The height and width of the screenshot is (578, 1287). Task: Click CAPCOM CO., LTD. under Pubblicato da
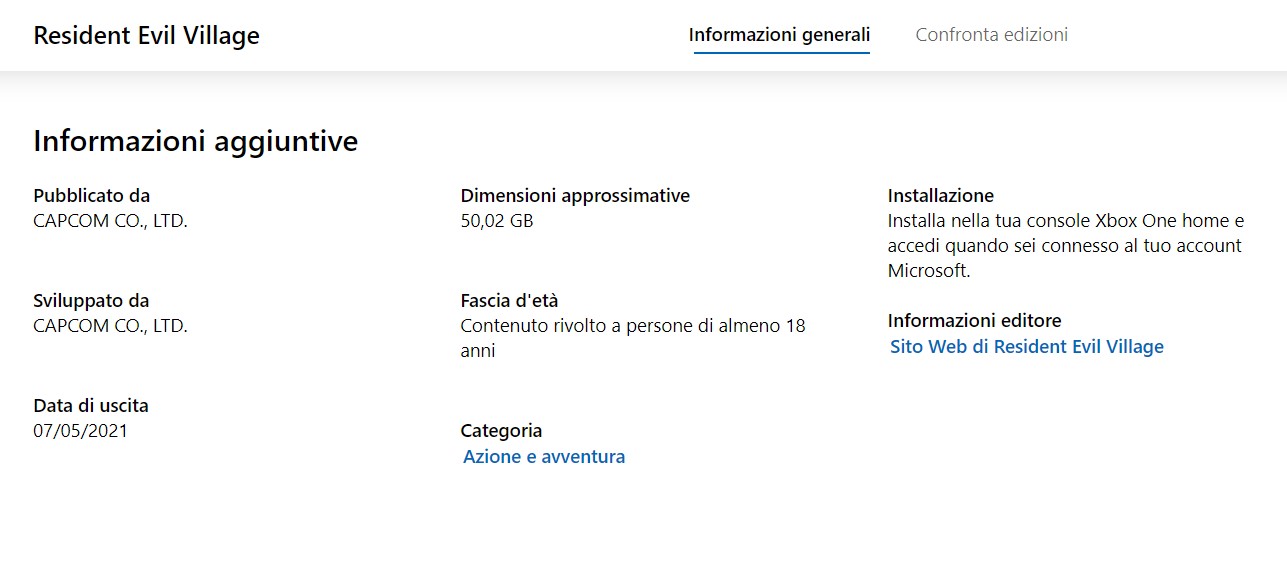pos(111,221)
